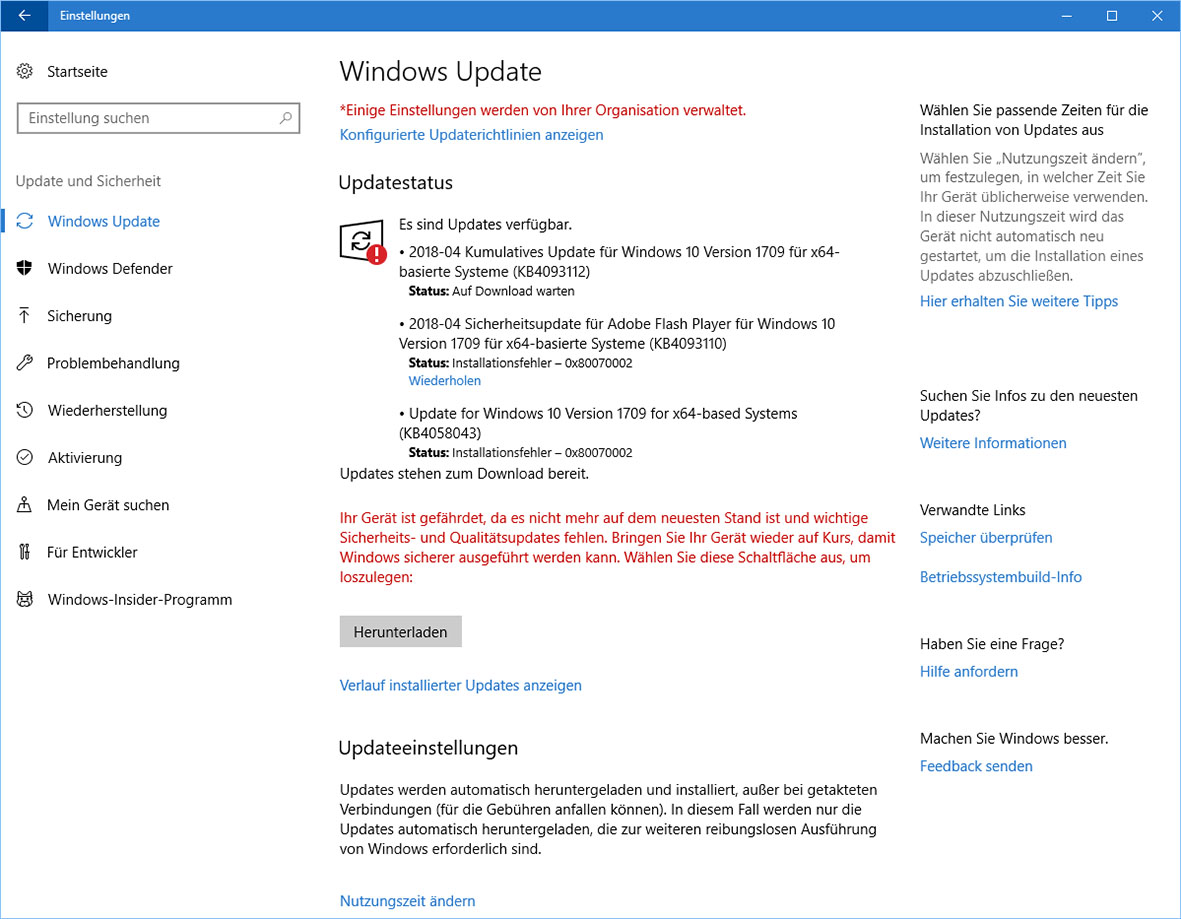Open Konfigurierte Updaterichtlinien anzeigen link

click(471, 135)
